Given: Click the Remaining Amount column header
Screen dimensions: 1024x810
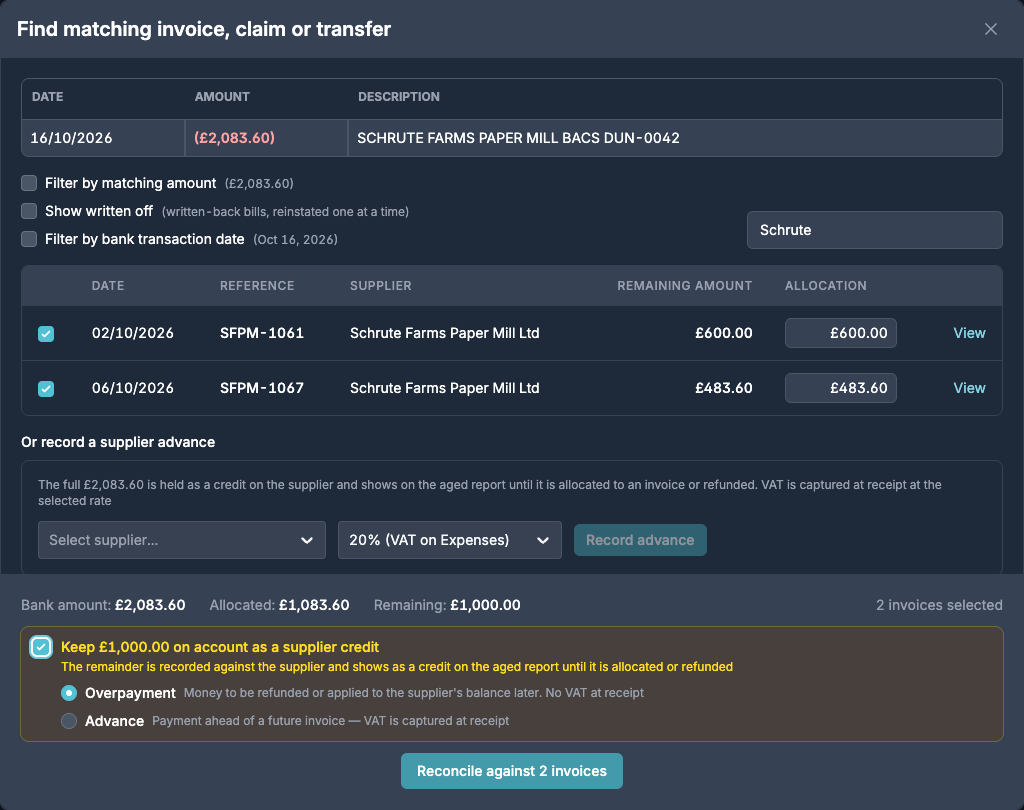Looking at the screenshot, I should [684, 285].
